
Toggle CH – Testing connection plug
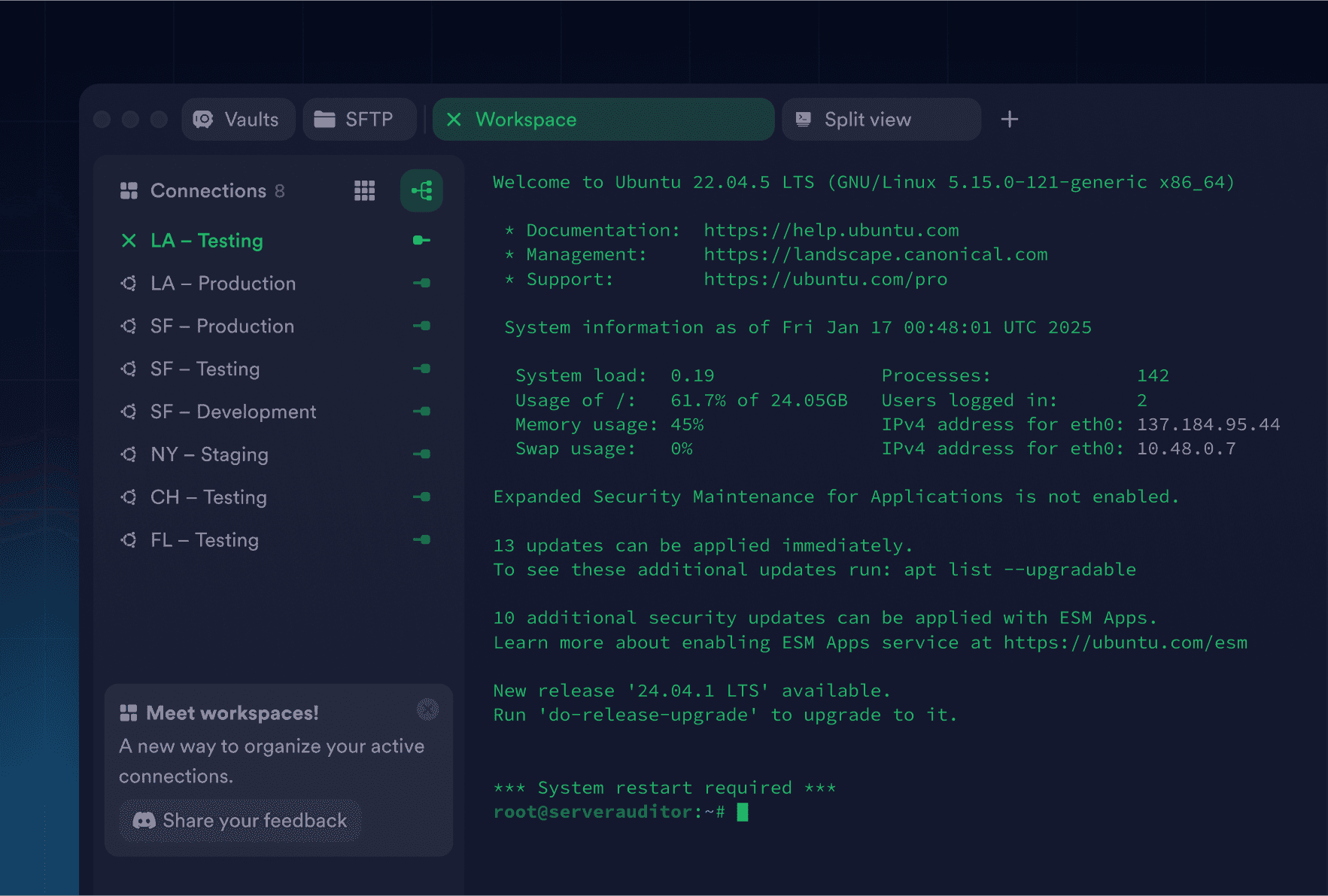click(421, 497)
